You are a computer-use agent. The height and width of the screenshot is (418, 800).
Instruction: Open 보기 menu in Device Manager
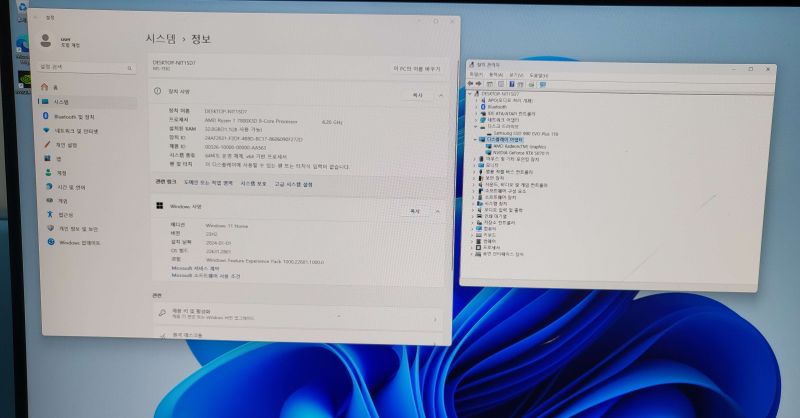pos(516,75)
